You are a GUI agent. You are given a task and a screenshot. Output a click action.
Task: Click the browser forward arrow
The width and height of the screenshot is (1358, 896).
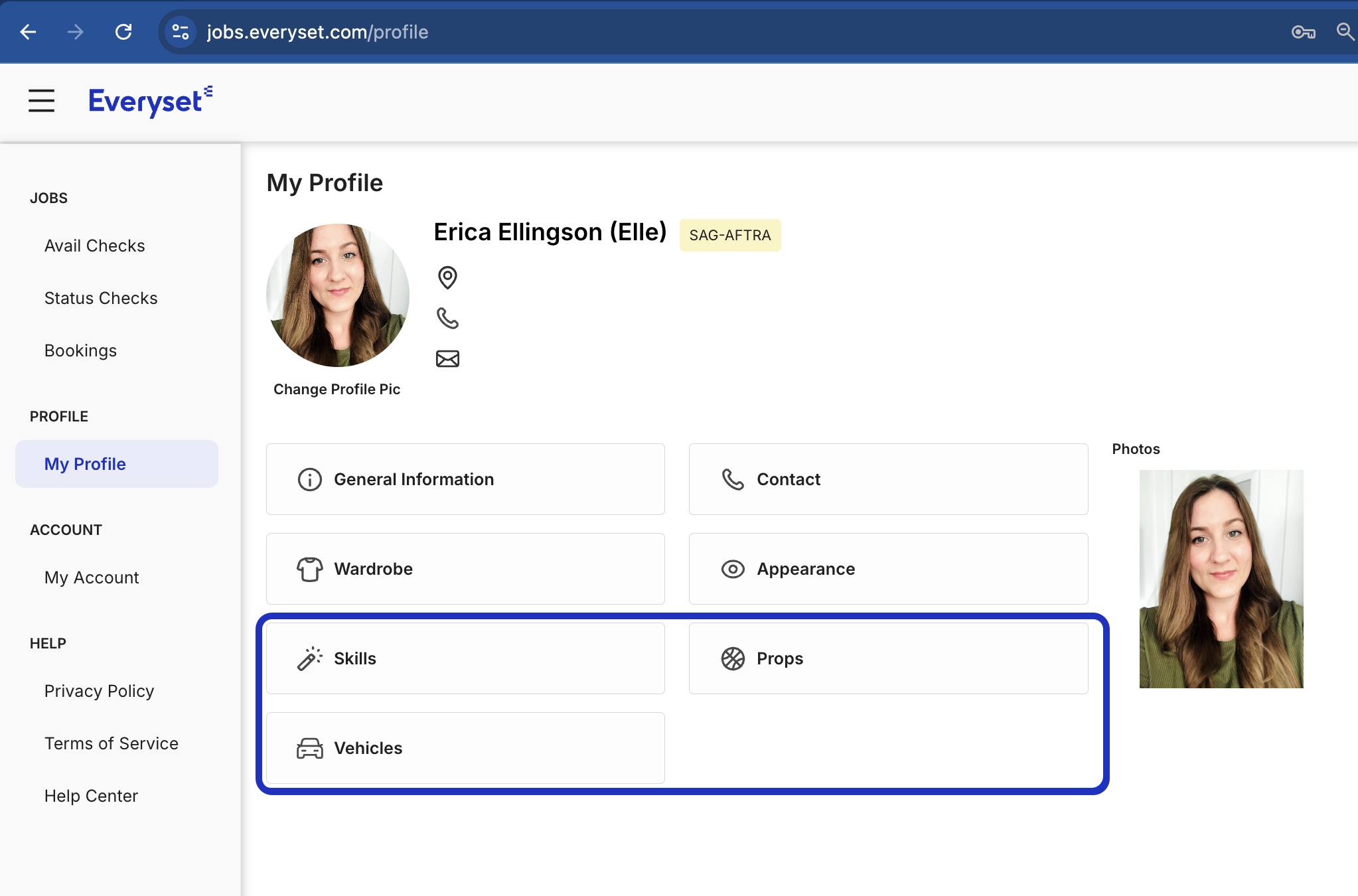tap(76, 32)
